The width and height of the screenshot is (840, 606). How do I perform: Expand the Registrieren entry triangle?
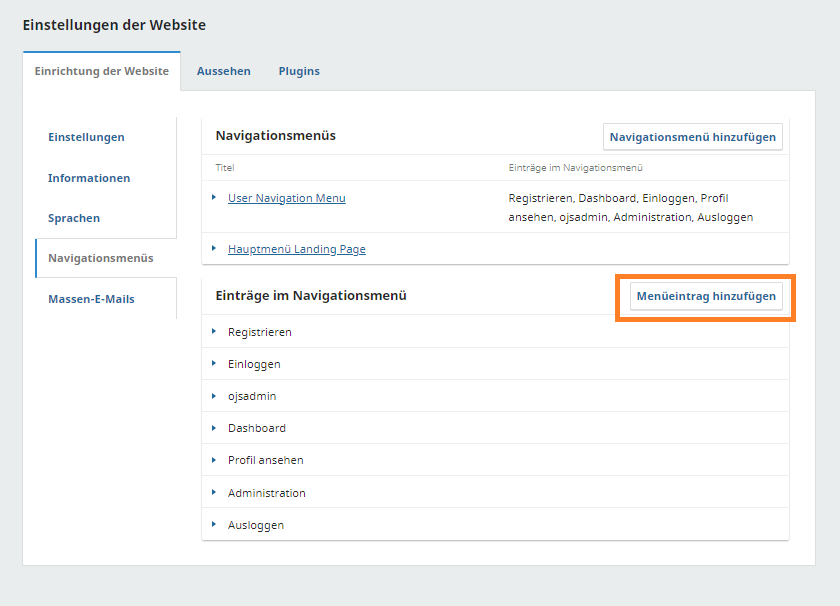pyautogui.click(x=214, y=331)
